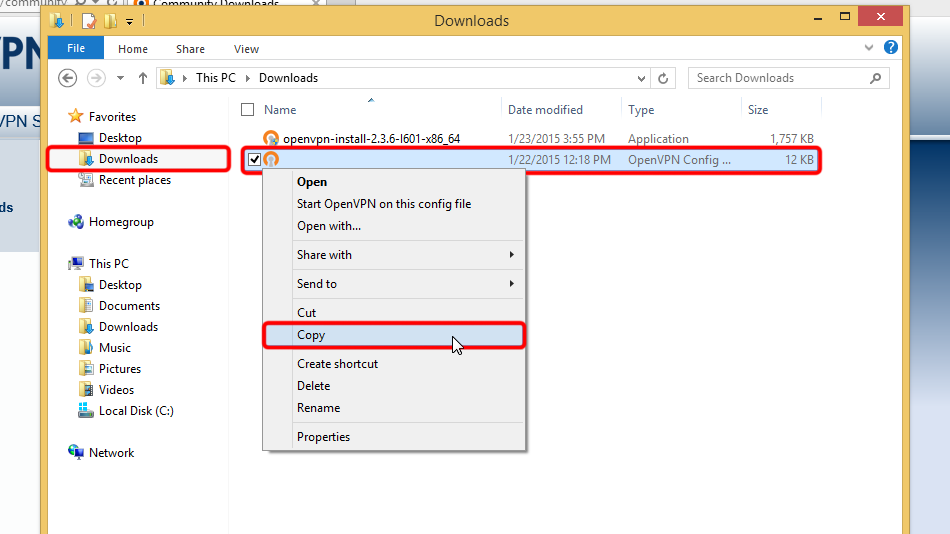Go up one folder level
The height and width of the screenshot is (534, 950).
point(143,78)
